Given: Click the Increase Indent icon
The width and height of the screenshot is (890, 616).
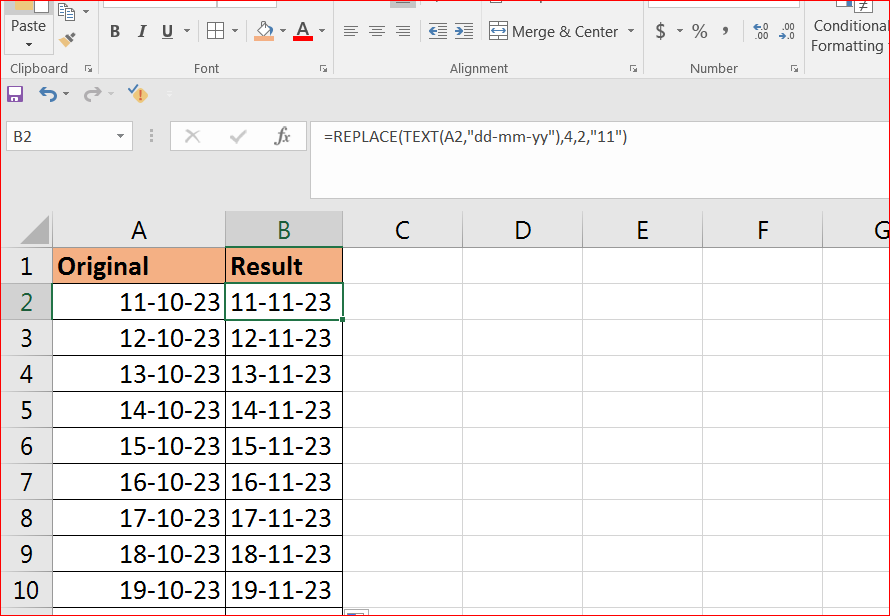Looking at the screenshot, I should pyautogui.click(x=463, y=32).
